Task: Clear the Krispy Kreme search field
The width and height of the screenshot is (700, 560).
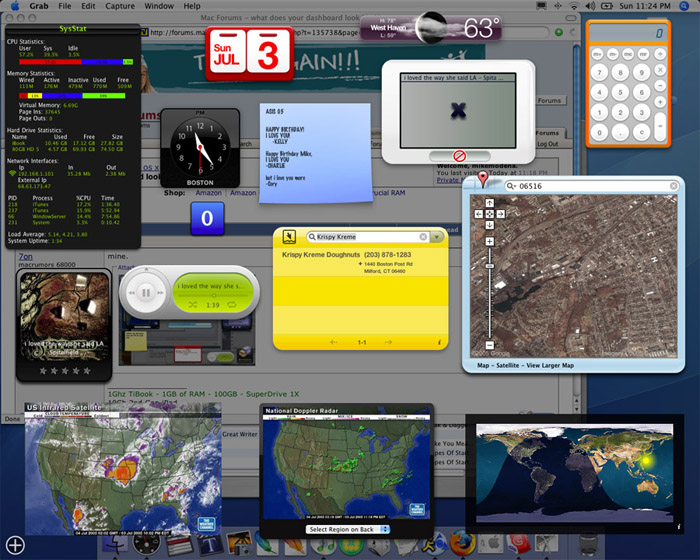Action: point(423,237)
